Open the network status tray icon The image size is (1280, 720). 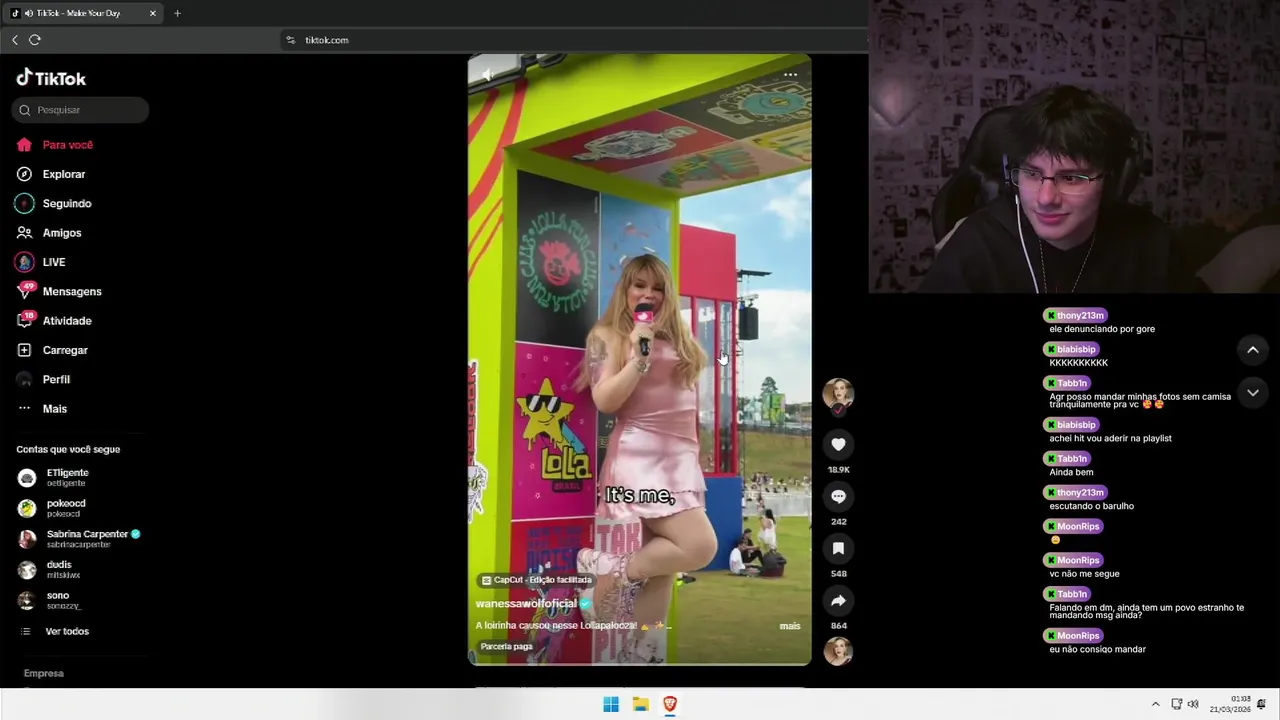click(1177, 704)
